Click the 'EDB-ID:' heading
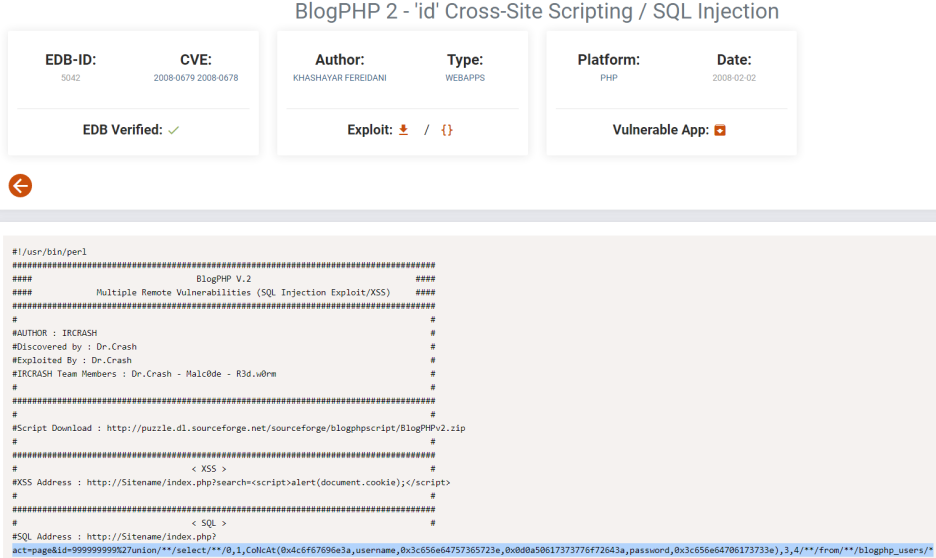The height and width of the screenshot is (558, 936). click(70, 60)
